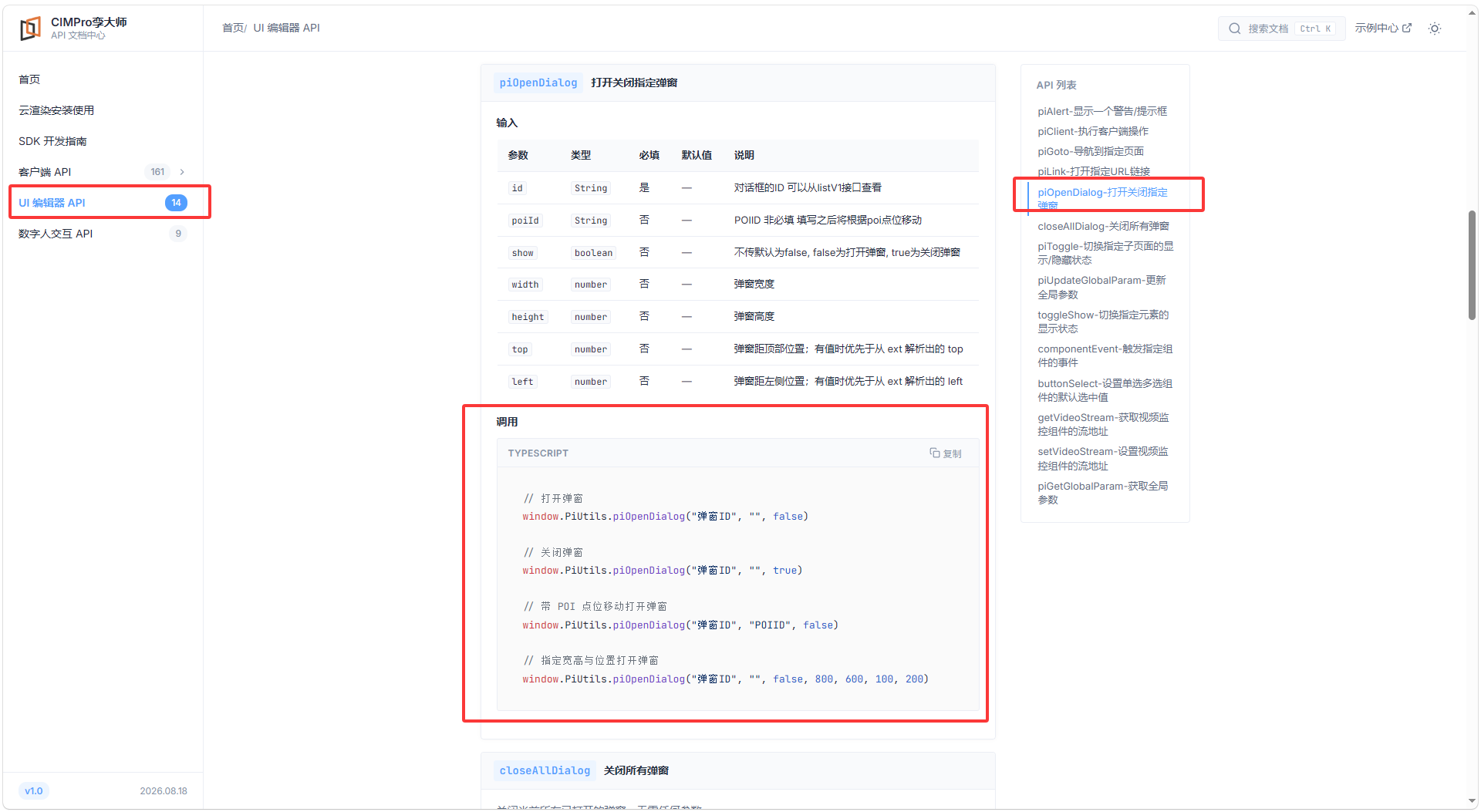Screen dimensions: 1481x812
Task: Click the 'width' parameter cell
Action: pos(525,285)
